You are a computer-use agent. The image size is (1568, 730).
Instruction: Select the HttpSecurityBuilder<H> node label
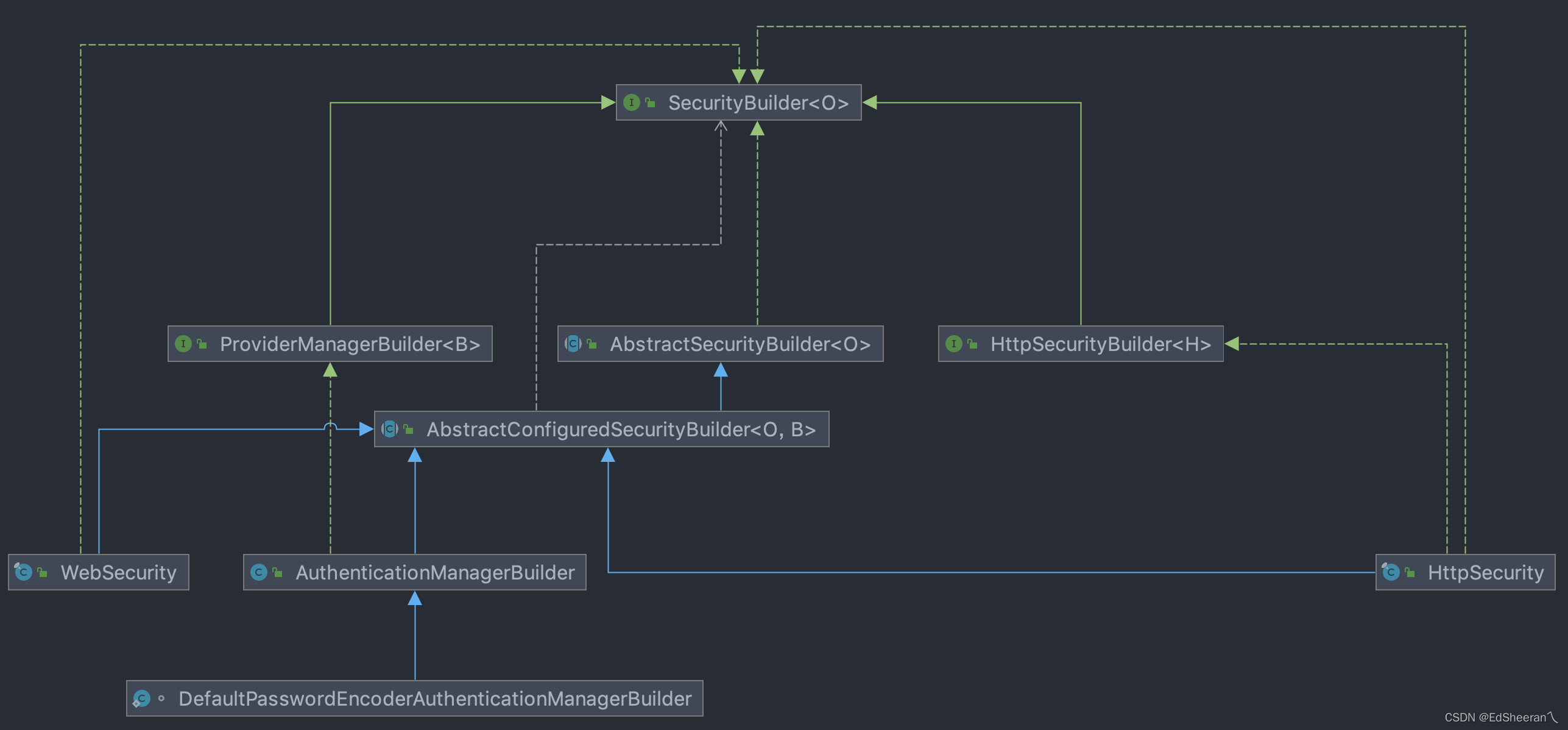tap(1100, 344)
